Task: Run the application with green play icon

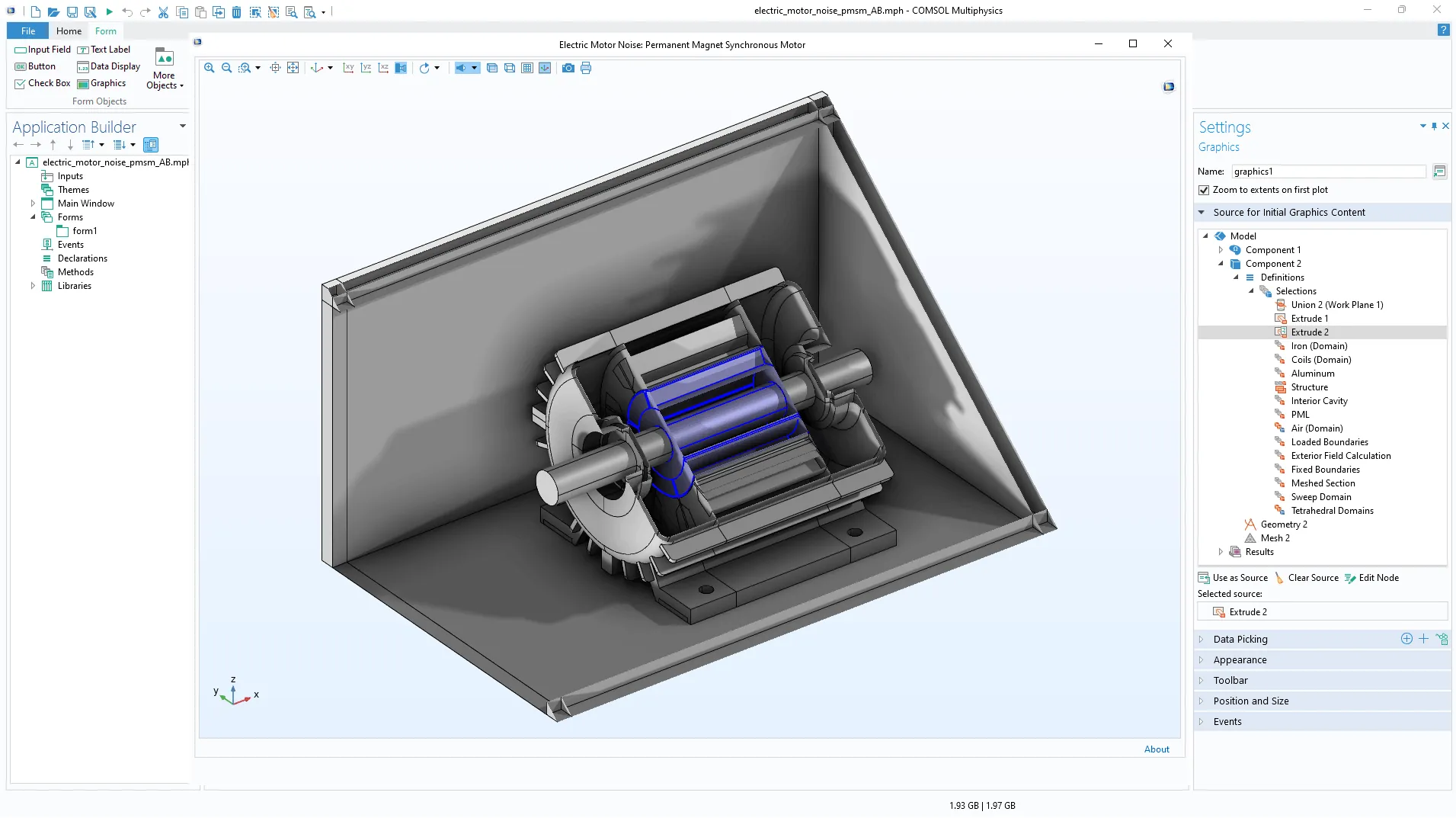Action: [x=109, y=11]
